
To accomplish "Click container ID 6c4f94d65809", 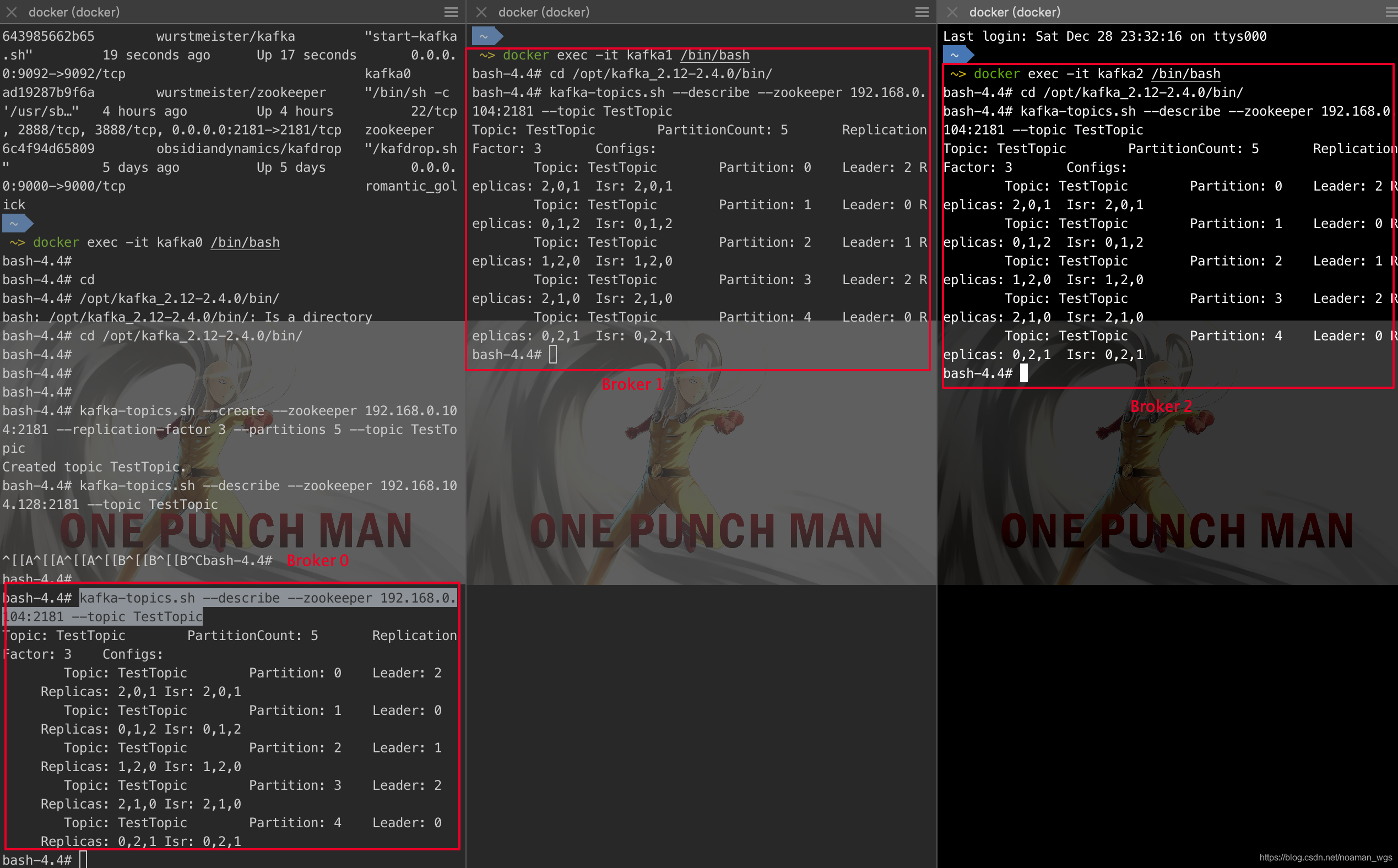I will pyautogui.click(x=49, y=149).
